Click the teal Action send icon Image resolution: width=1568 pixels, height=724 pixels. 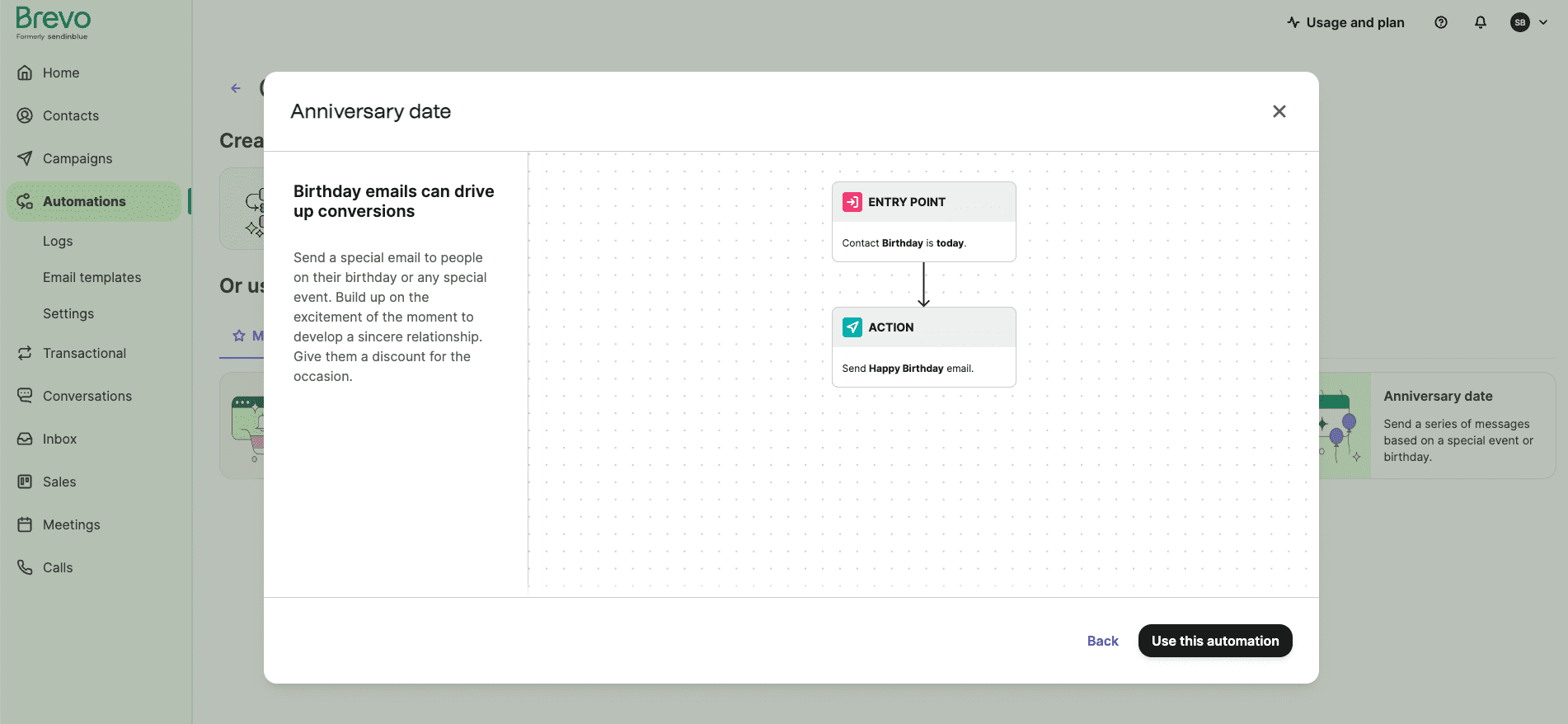pyautogui.click(x=852, y=327)
